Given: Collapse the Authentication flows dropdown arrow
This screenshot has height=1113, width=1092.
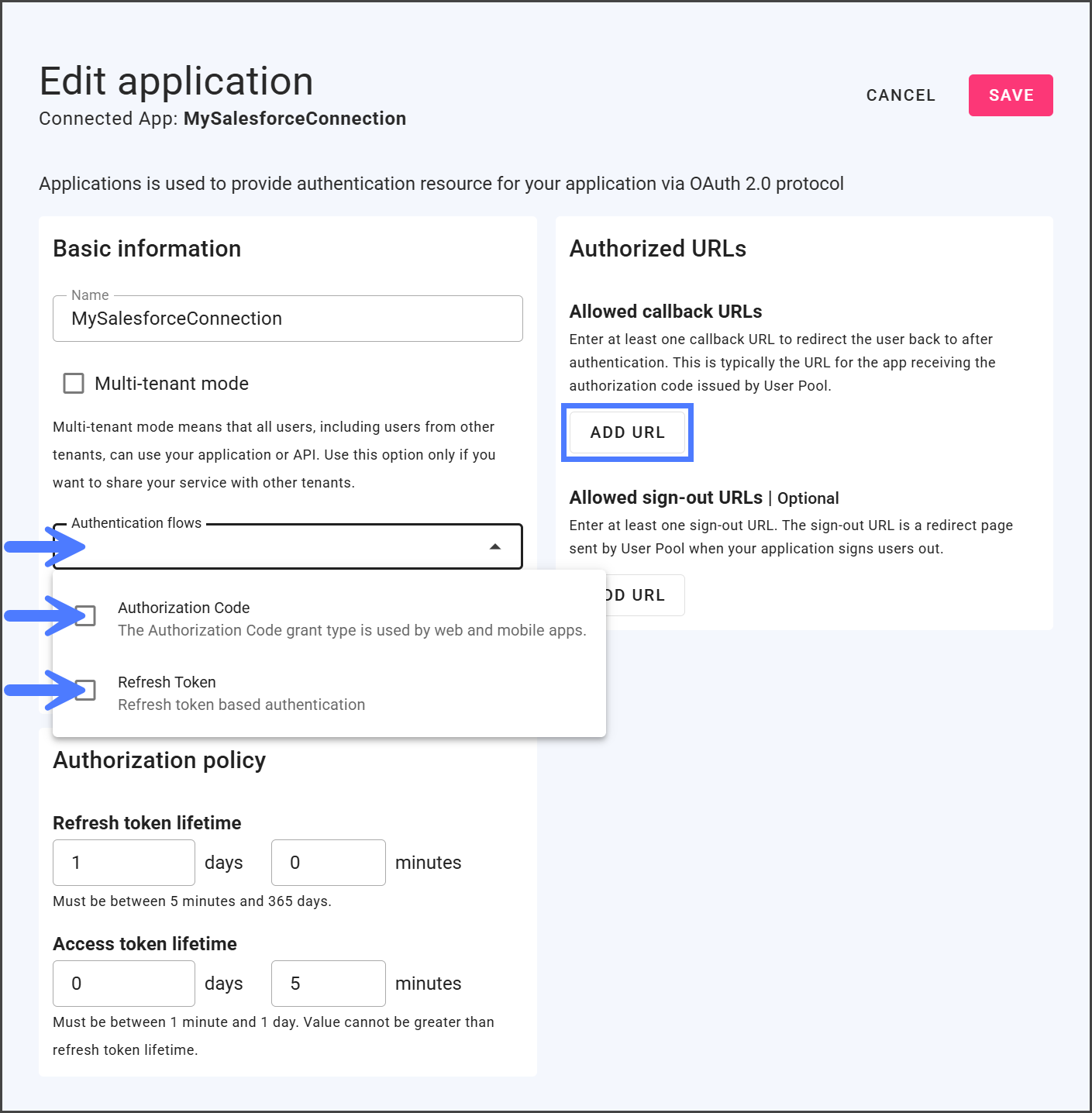Looking at the screenshot, I should point(495,547).
